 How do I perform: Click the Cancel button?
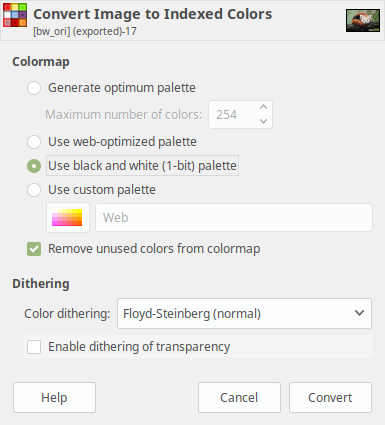239,397
